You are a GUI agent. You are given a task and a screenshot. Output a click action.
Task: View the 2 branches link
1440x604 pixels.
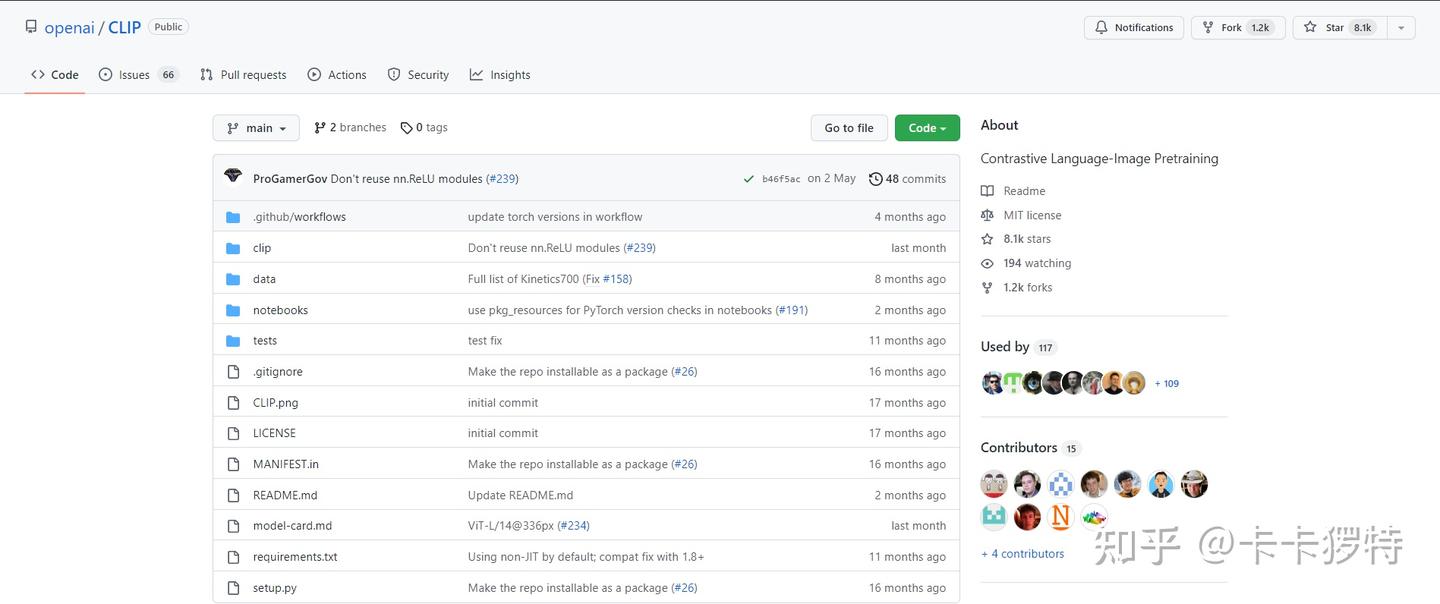(350, 128)
